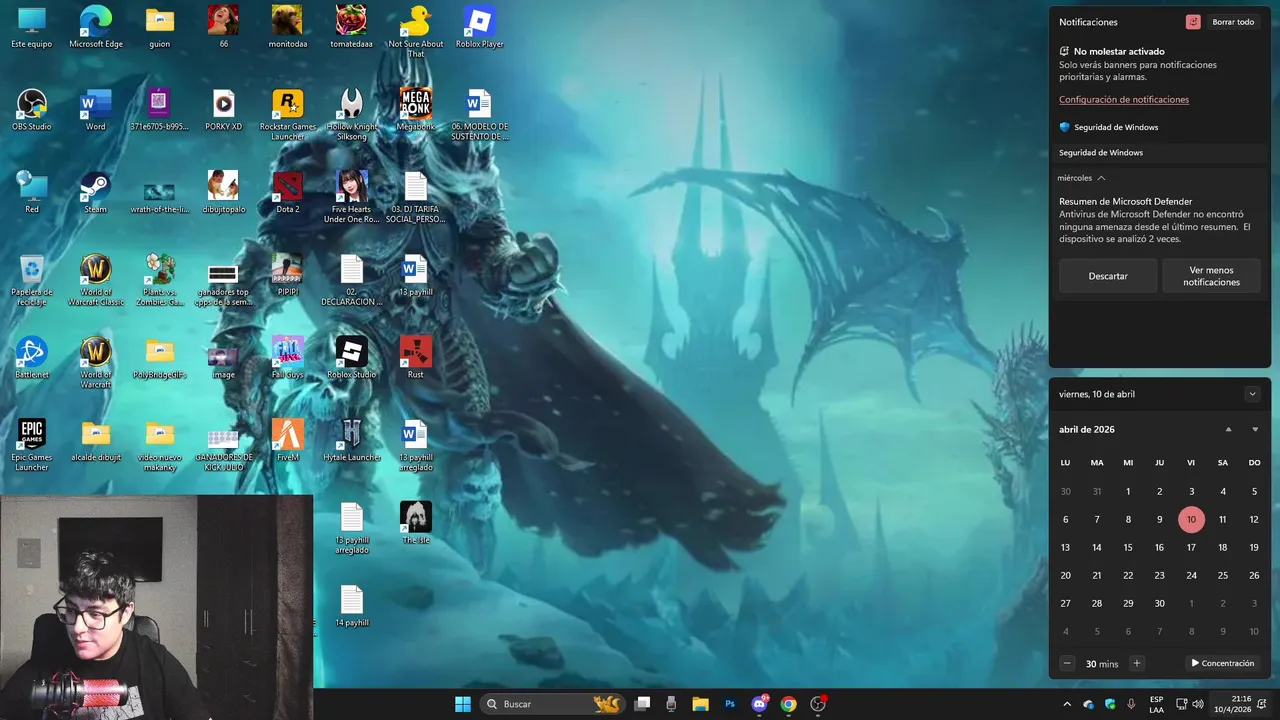Open the Microsoft Edge desktop shortcut
The image size is (1280, 720).
pyautogui.click(x=96, y=27)
